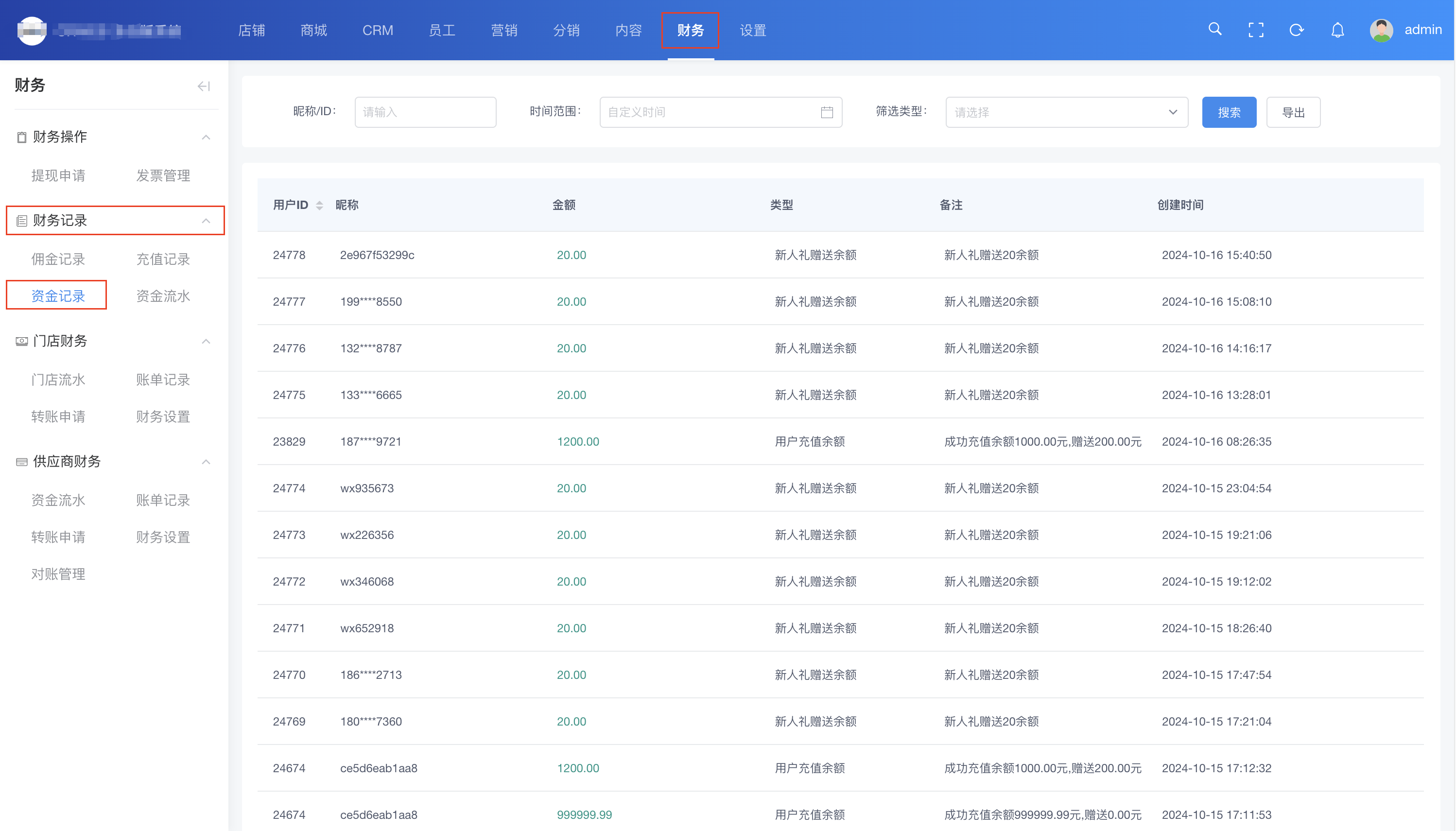Open 门店流水 in sidebar
This screenshot has width=1456, height=831.
tap(58, 380)
